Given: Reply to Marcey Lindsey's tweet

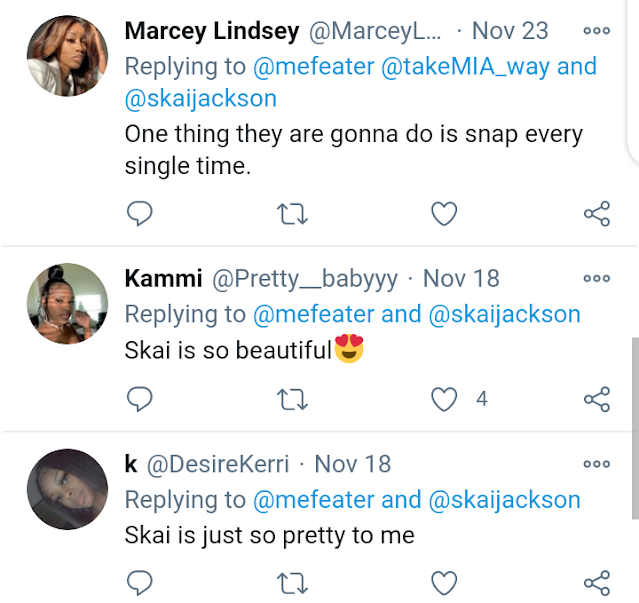Looking at the screenshot, I should pyautogui.click(x=141, y=213).
